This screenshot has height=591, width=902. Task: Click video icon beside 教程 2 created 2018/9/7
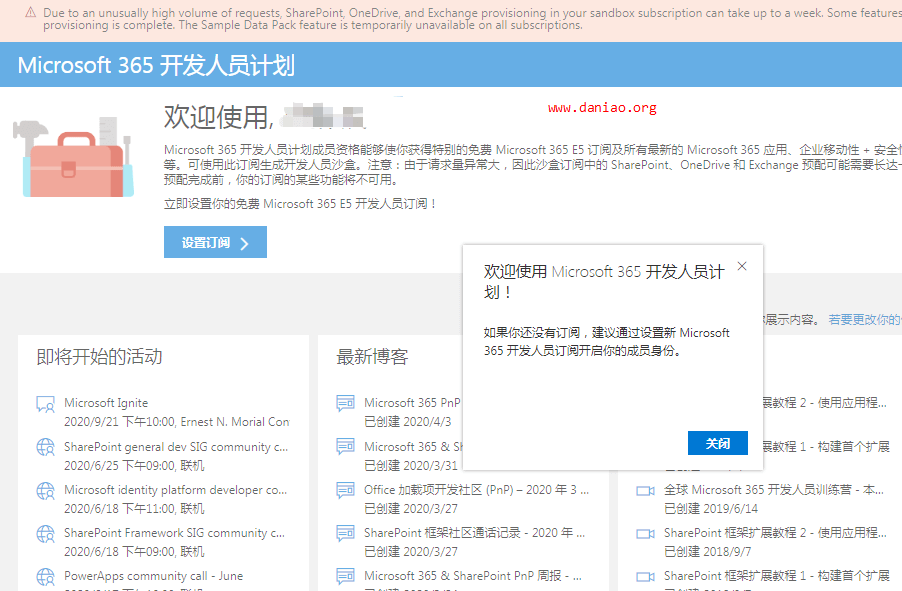[x=645, y=534]
